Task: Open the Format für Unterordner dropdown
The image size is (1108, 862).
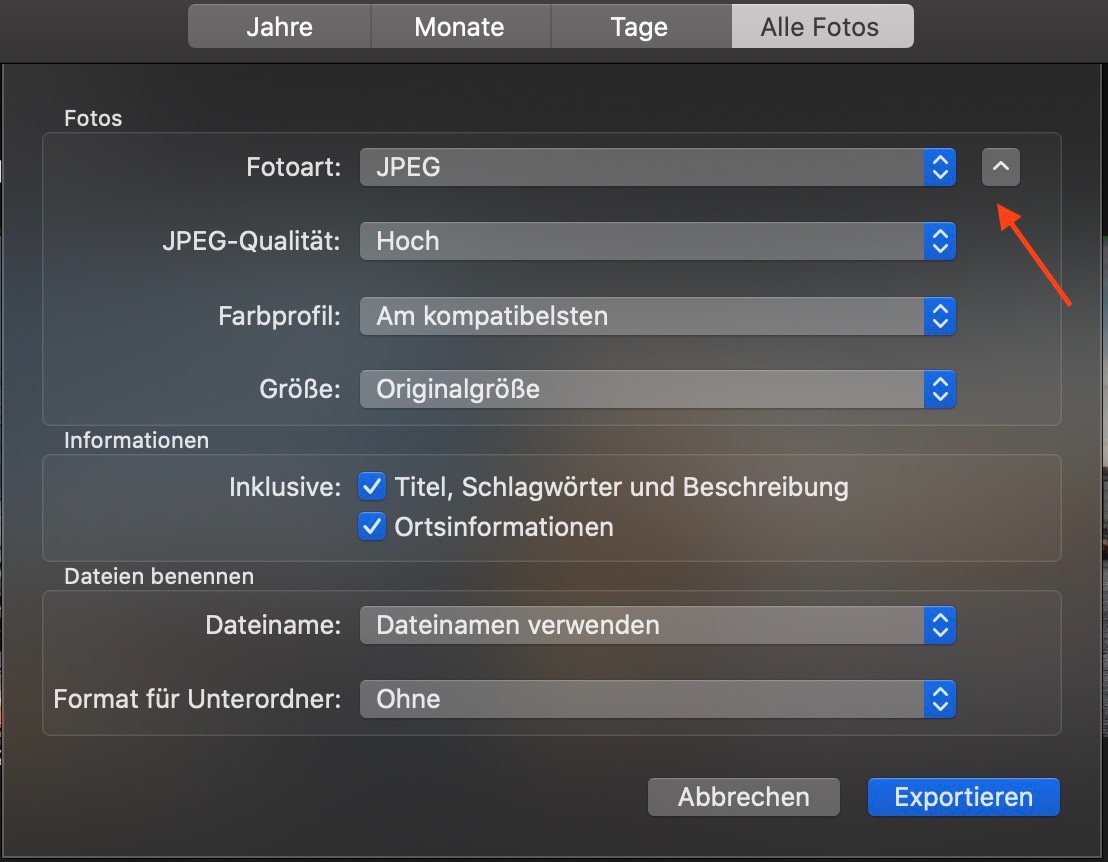Action: tap(642, 699)
